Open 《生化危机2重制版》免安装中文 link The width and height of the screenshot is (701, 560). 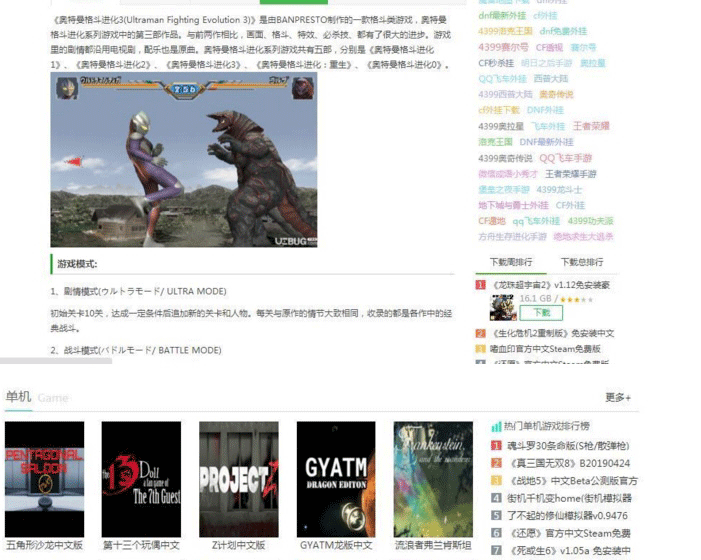pyautogui.click(x=552, y=333)
